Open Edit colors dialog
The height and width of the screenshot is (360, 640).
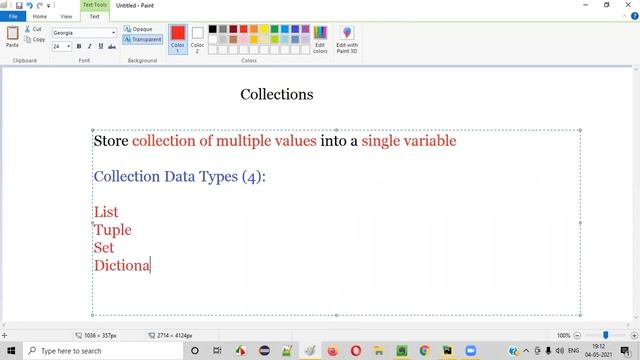(x=320, y=40)
